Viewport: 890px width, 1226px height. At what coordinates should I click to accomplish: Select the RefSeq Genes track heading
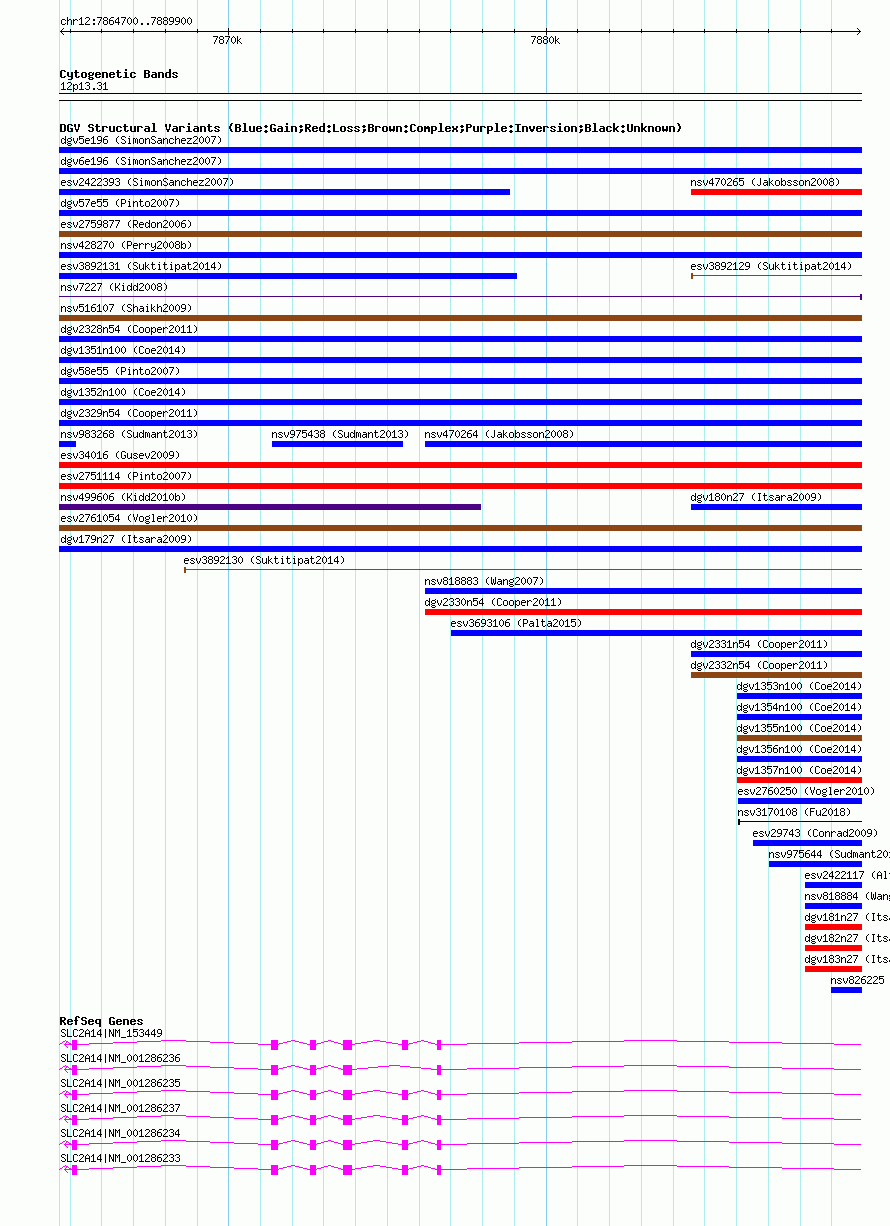pos(101,1021)
